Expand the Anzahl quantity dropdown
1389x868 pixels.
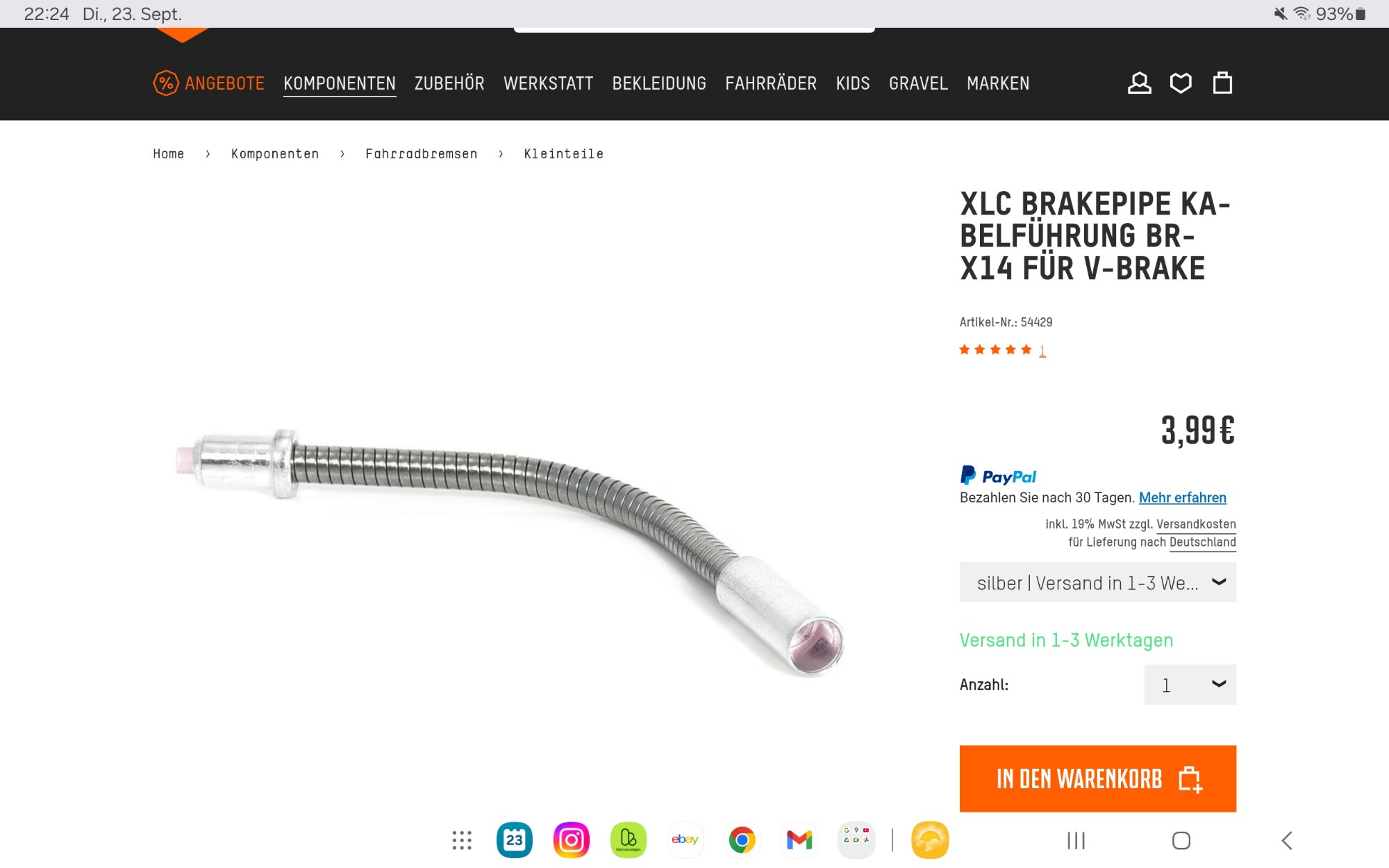1190,685
